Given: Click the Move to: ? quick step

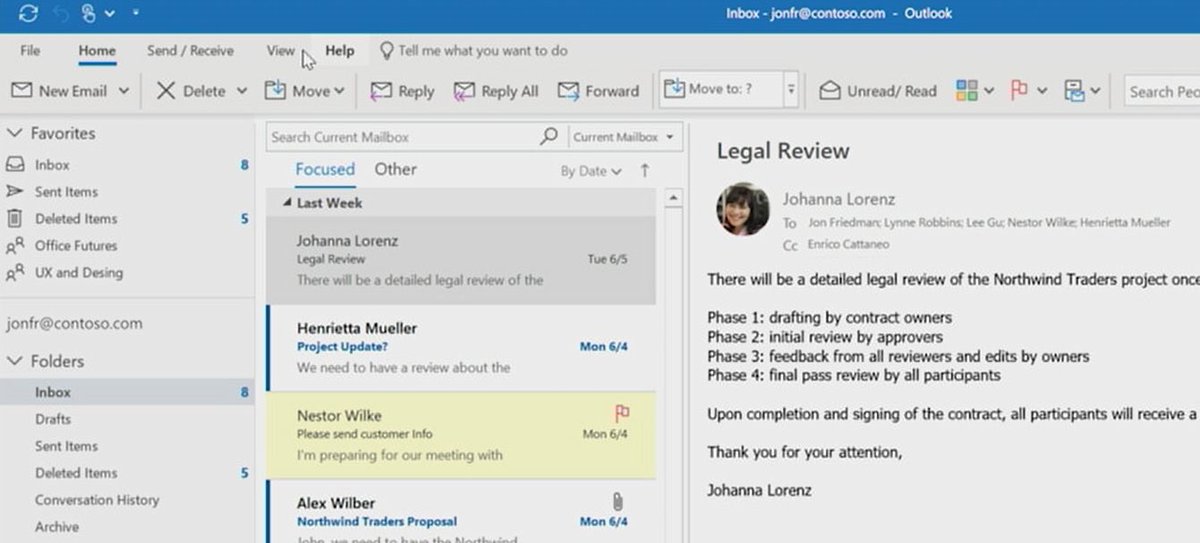Looking at the screenshot, I should tap(722, 90).
